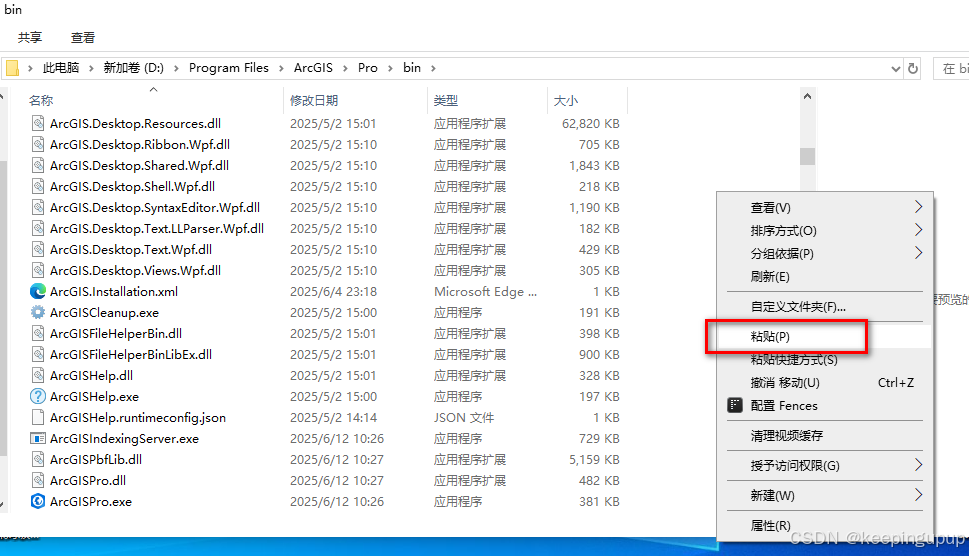Click the ArcGISIndexingServer.exe file icon

click(x=38, y=439)
